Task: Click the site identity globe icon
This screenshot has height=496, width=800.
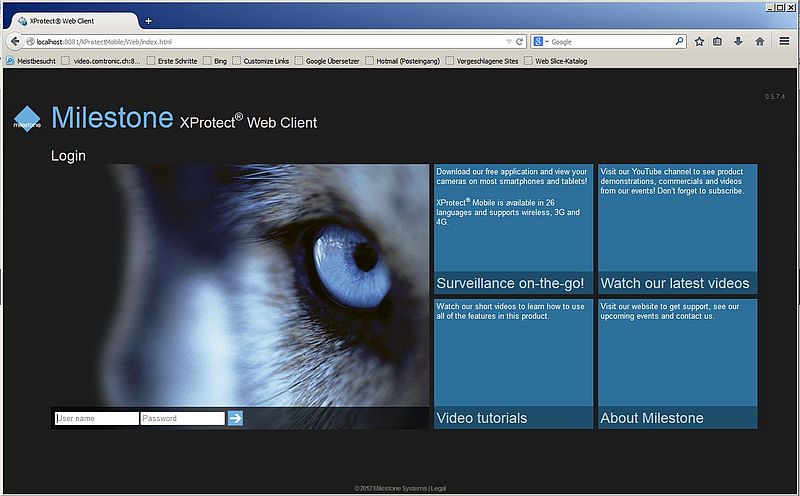Action: [30, 42]
